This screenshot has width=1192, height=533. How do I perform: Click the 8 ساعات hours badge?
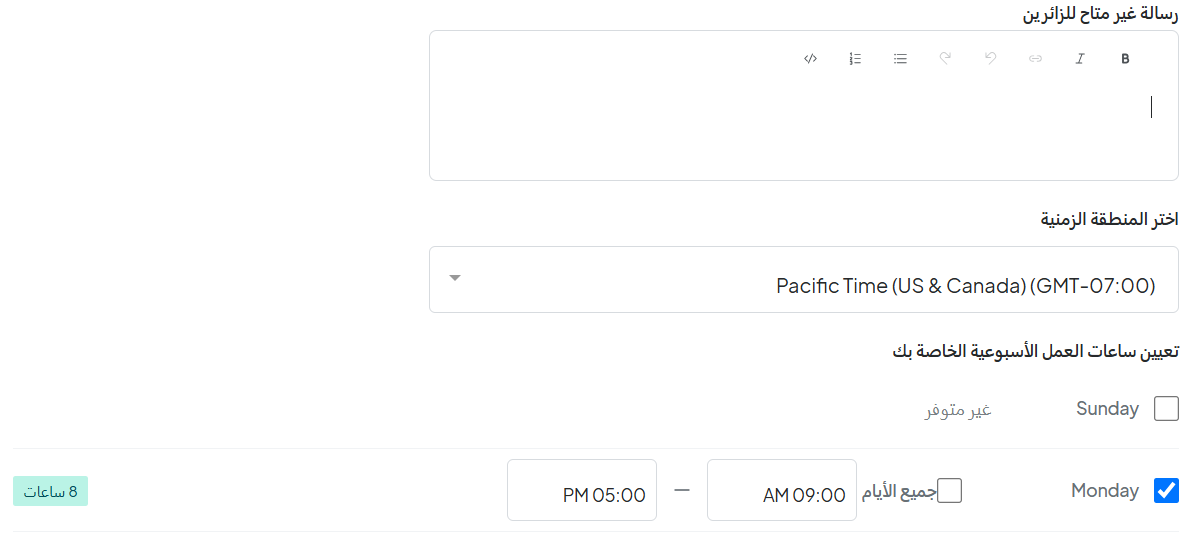(50, 491)
